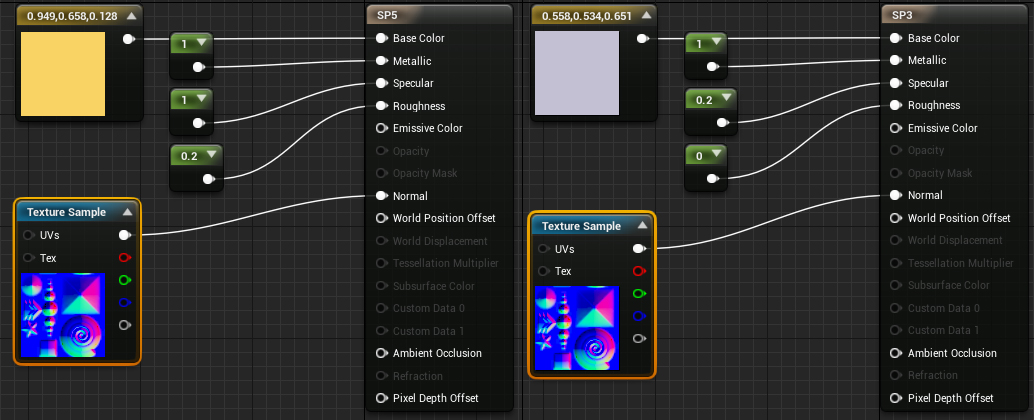The height and width of the screenshot is (420, 1034).
Task: Click alpha channel output of SP5's Texture Sample
Action: coord(125,325)
